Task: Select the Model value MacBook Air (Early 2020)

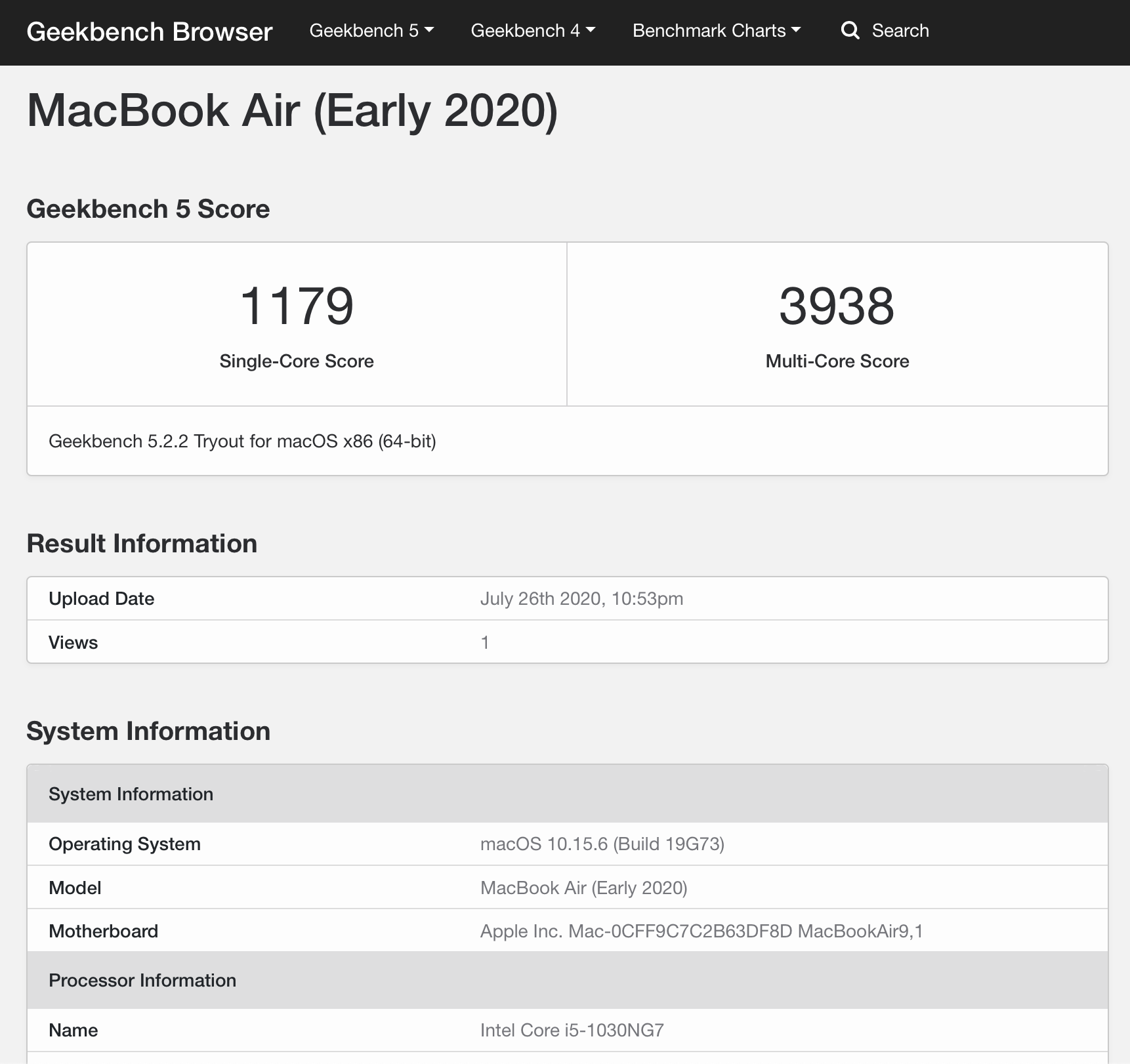Action: click(584, 888)
